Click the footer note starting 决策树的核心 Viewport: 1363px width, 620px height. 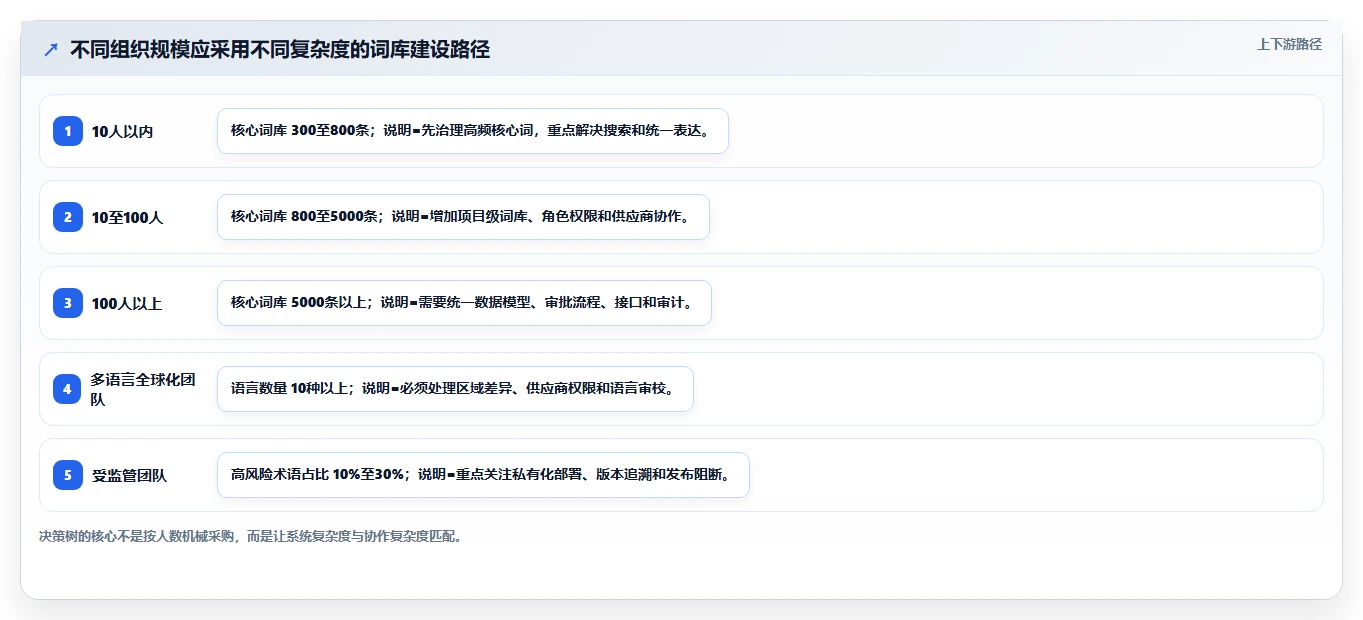[x=250, y=536]
